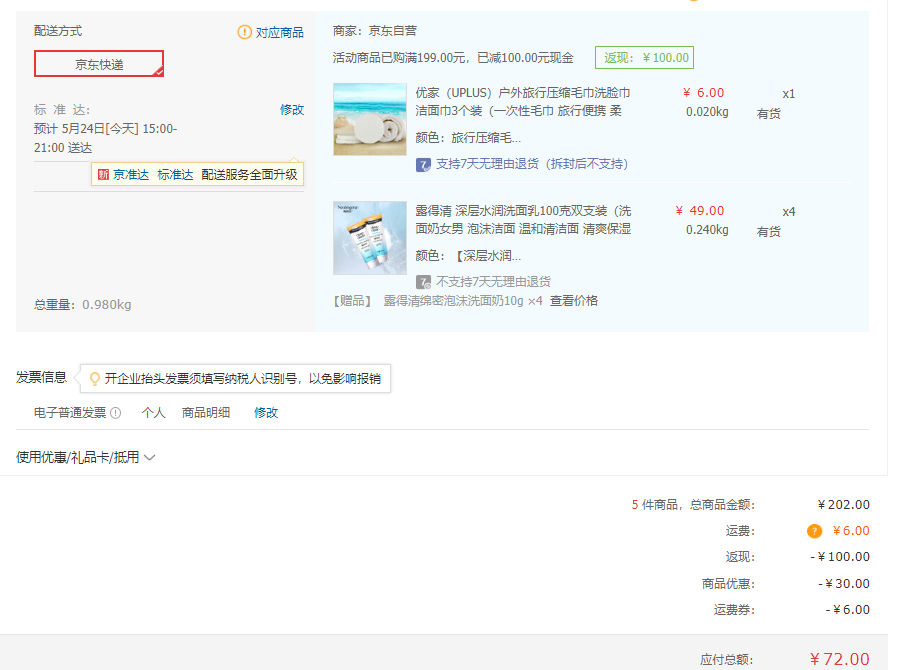Click the 个人 invoice title text
This screenshot has width=897, height=670.
[x=153, y=413]
